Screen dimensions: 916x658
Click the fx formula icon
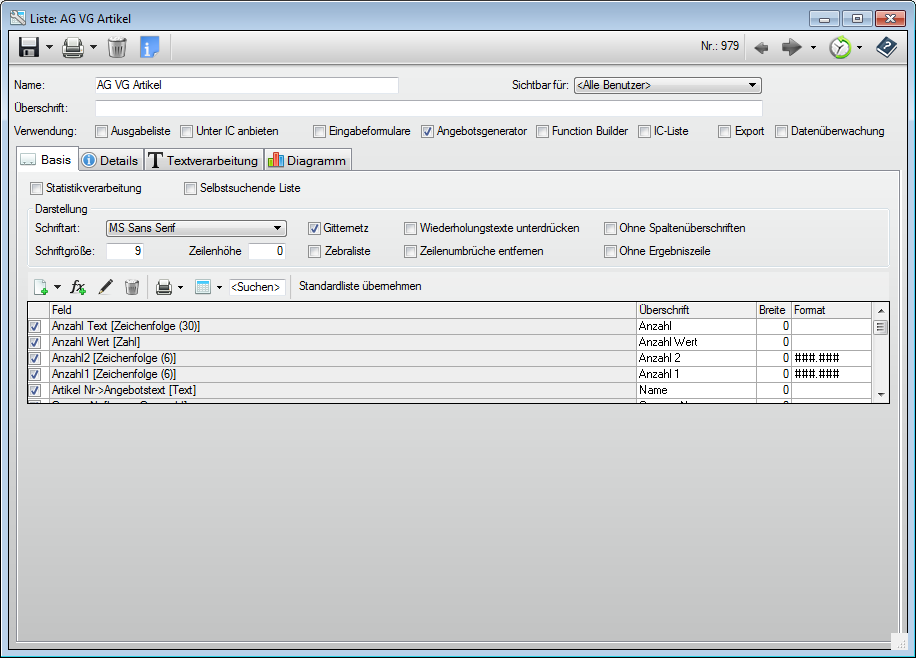click(77, 287)
